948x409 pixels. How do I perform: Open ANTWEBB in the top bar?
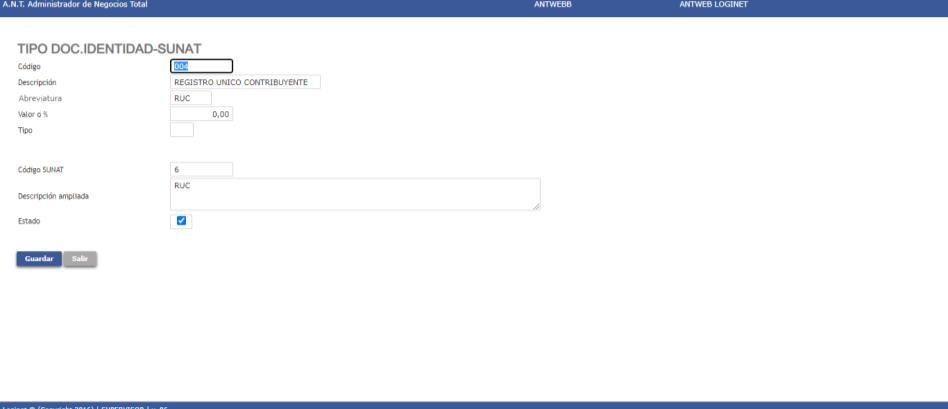click(x=553, y=4)
